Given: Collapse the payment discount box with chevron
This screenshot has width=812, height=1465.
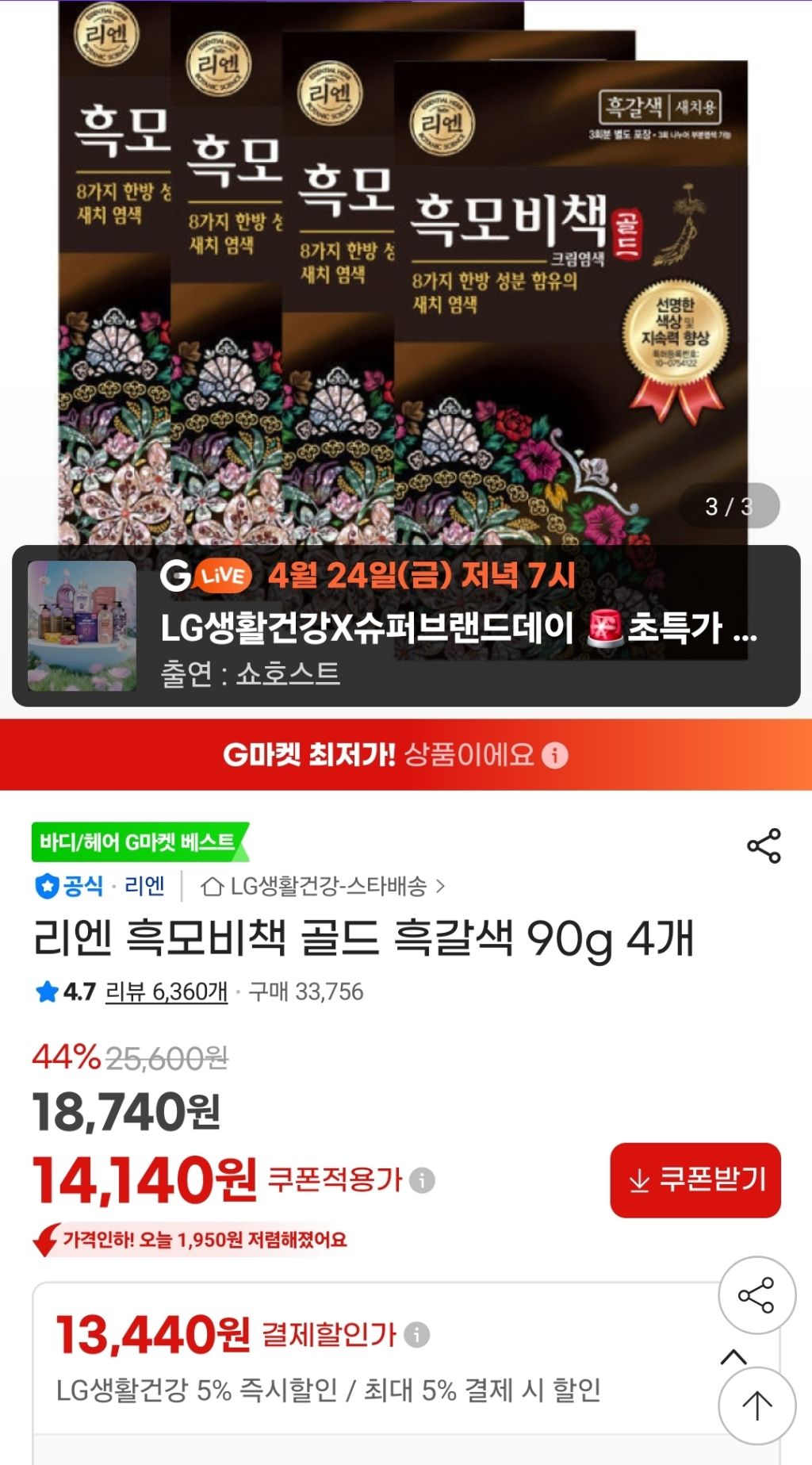Looking at the screenshot, I should tap(734, 1356).
